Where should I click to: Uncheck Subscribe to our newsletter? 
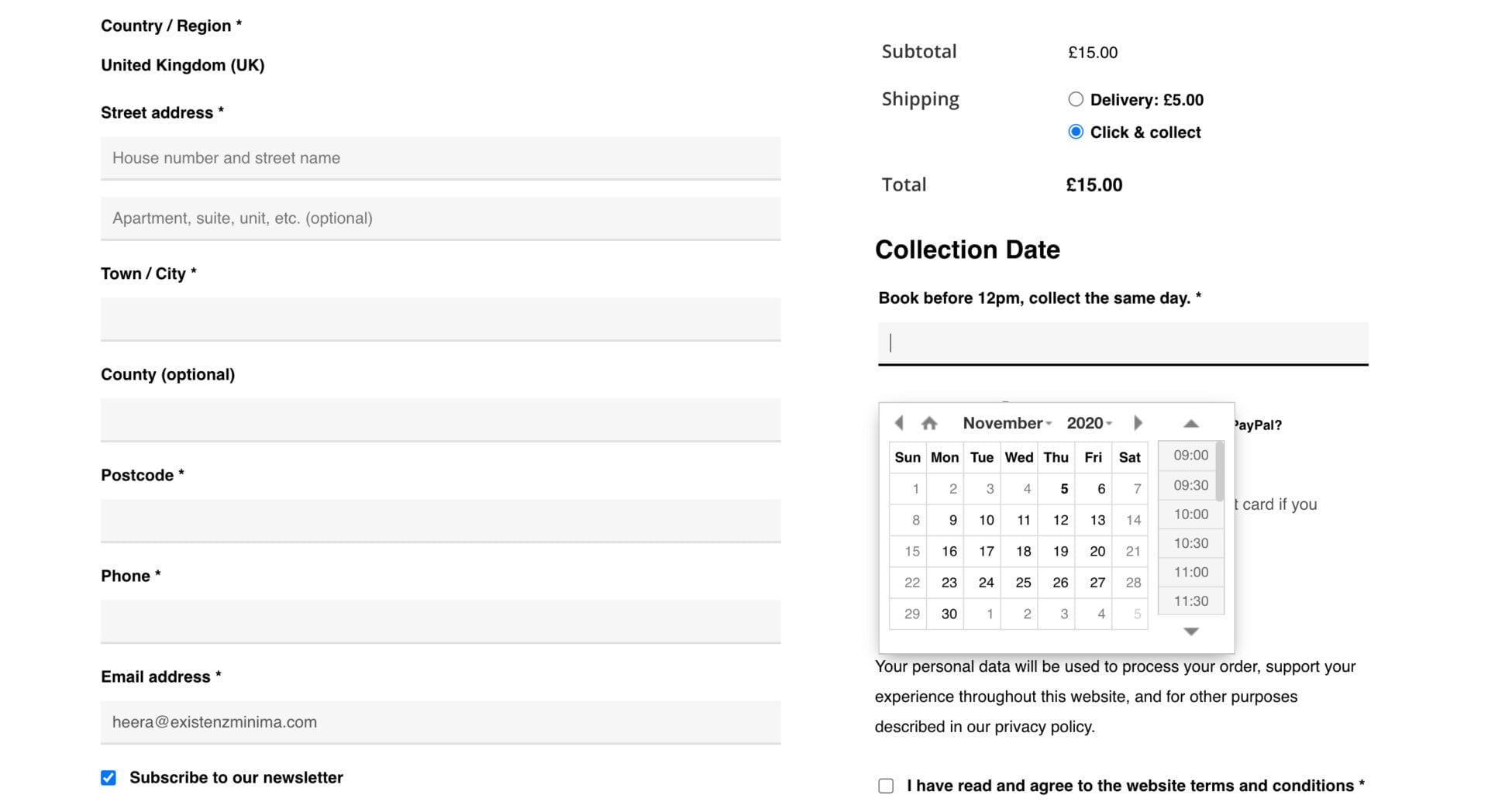(x=108, y=778)
